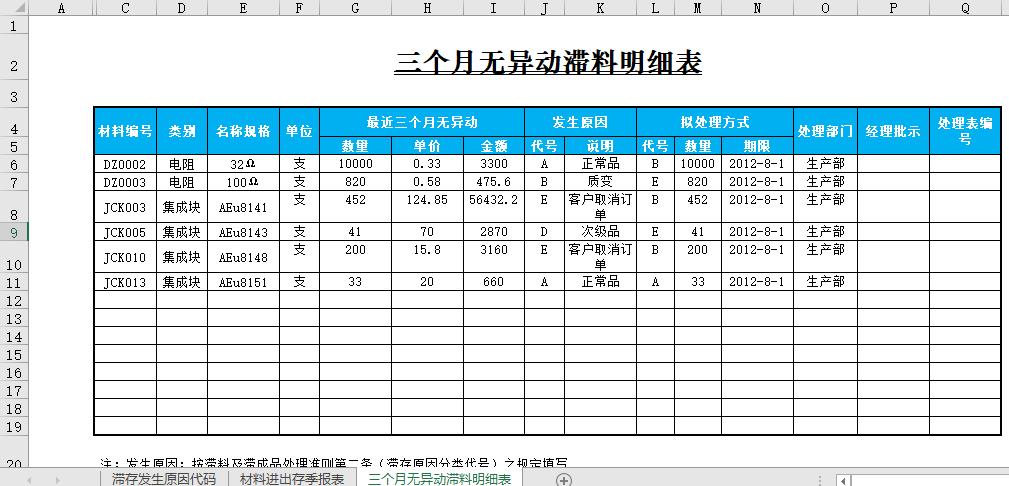Switch to 滞存发生原因代码 sheet tab

click(x=164, y=479)
